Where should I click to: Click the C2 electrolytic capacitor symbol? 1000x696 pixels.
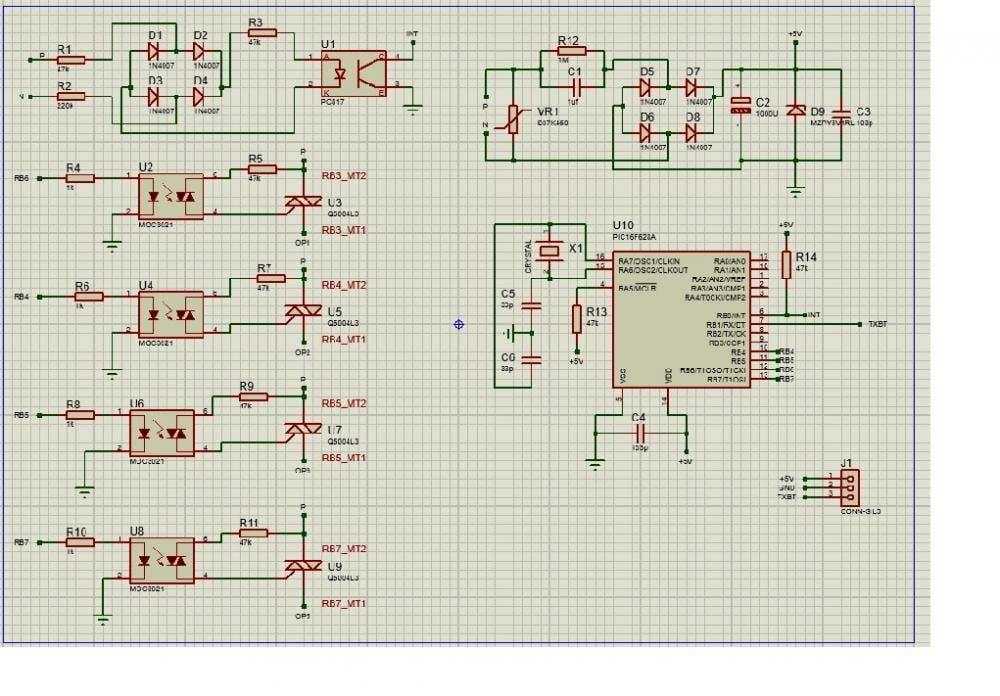(x=740, y=108)
